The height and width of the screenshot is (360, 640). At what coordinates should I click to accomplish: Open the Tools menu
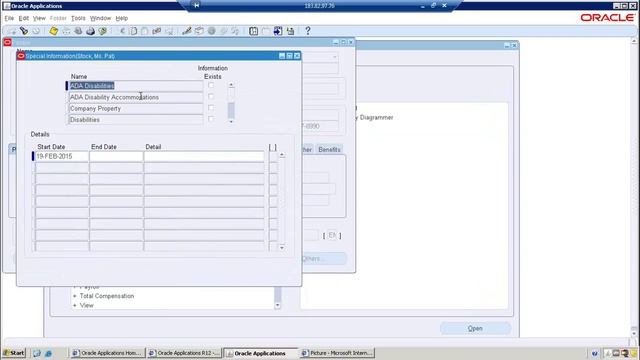[78, 18]
